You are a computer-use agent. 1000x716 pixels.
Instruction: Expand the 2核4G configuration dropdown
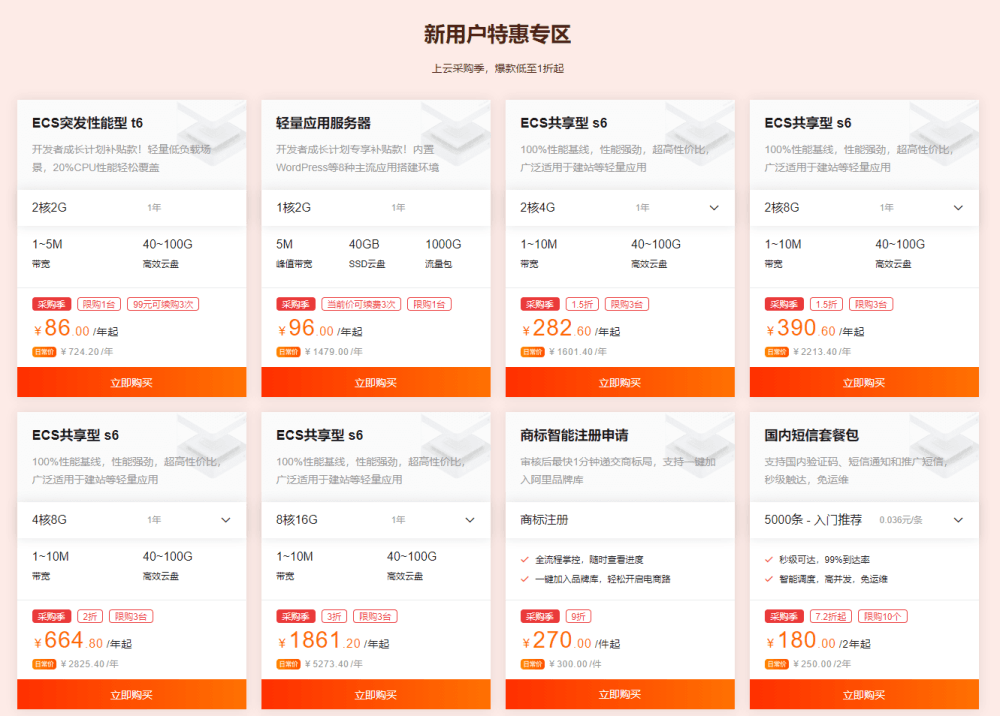point(714,208)
